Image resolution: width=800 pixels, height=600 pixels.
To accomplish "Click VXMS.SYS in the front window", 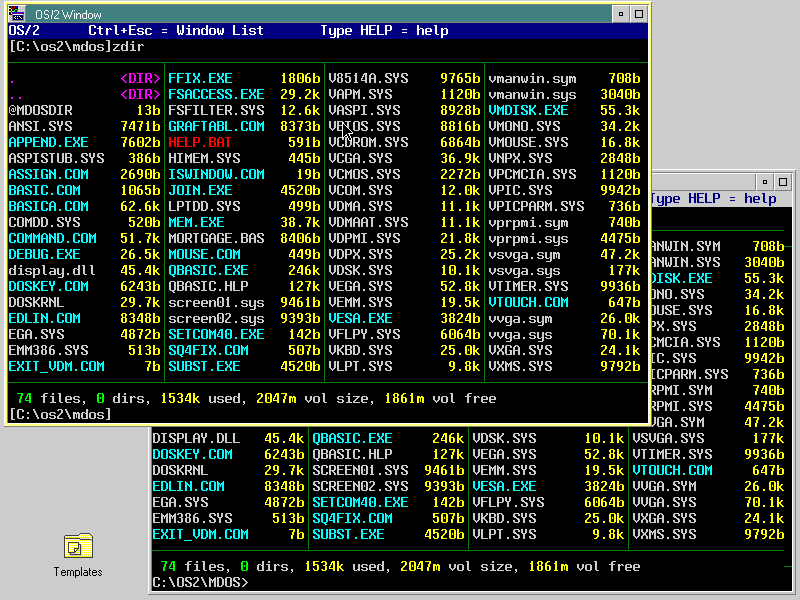I will click(x=520, y=366).
